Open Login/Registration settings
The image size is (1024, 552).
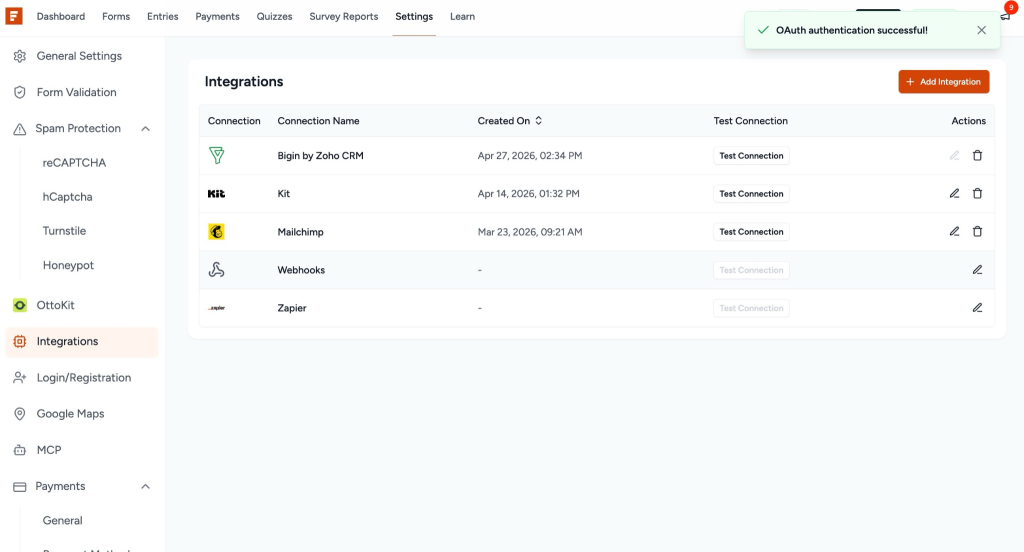tap(82, 378)
